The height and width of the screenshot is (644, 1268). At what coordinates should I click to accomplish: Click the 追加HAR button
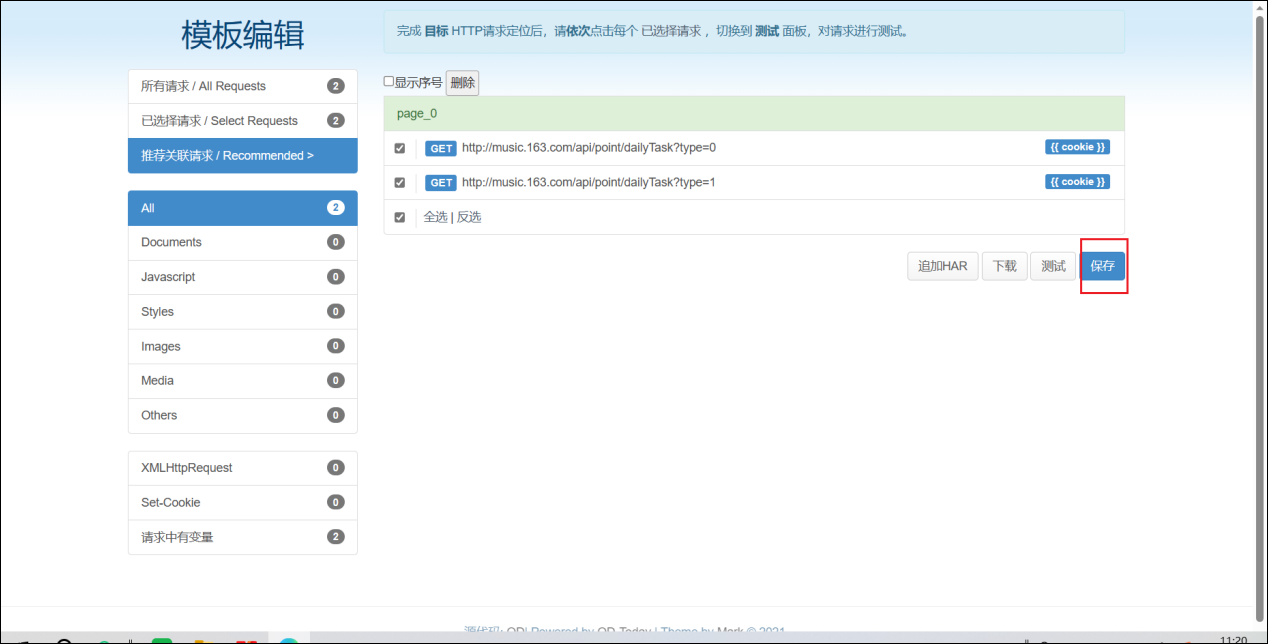click(942, 266)
